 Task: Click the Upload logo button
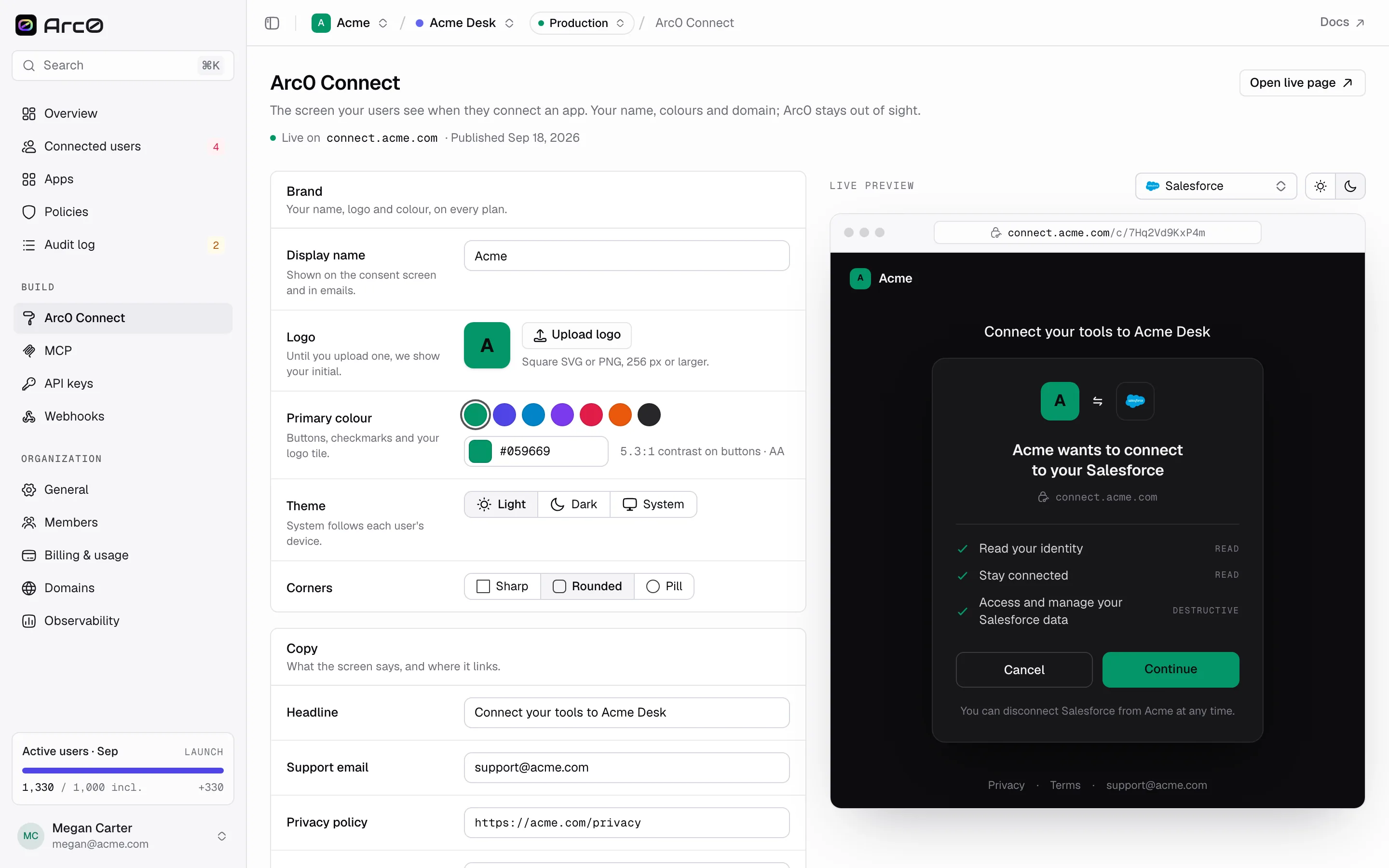coord(576,335)
